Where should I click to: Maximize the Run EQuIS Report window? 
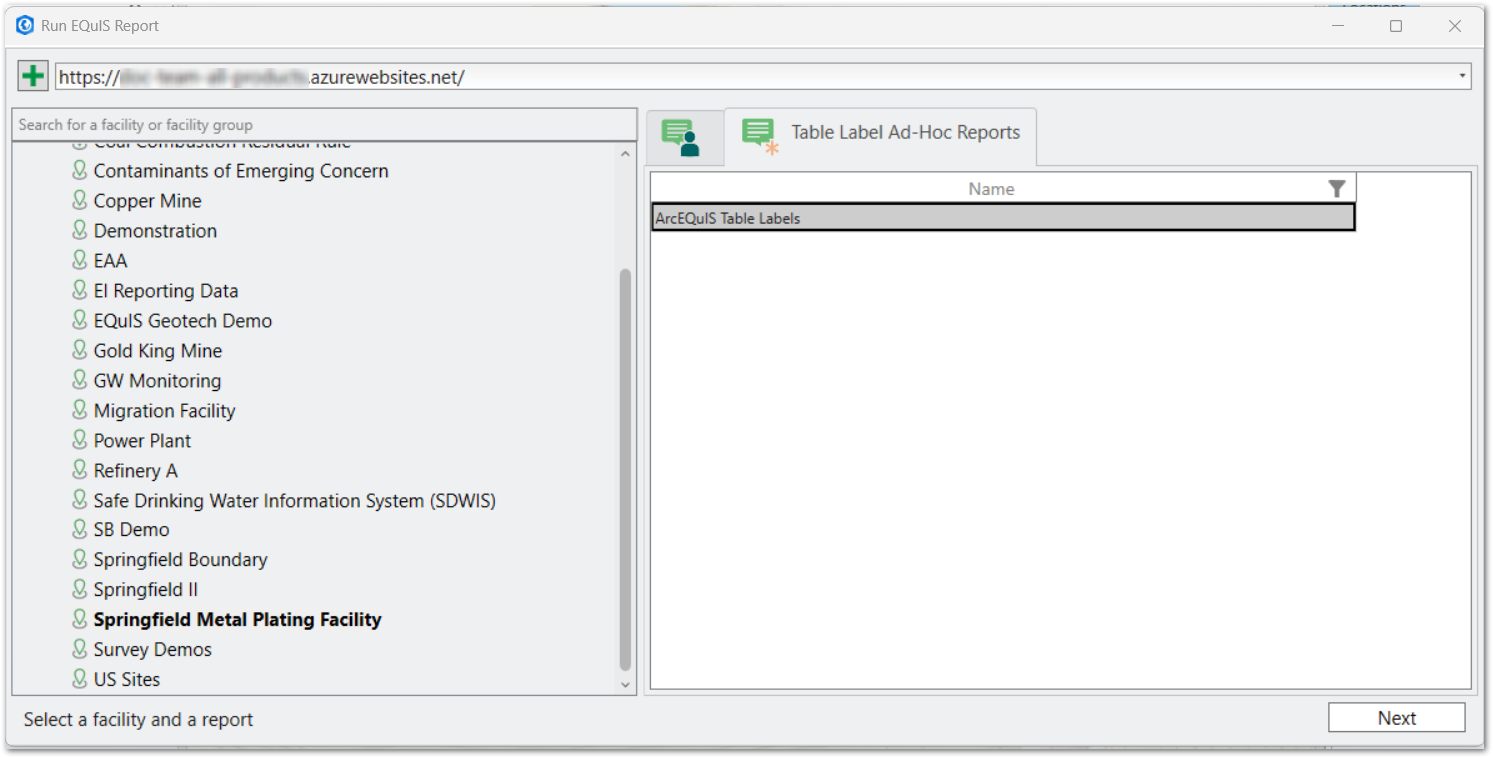pos(1396,26)
